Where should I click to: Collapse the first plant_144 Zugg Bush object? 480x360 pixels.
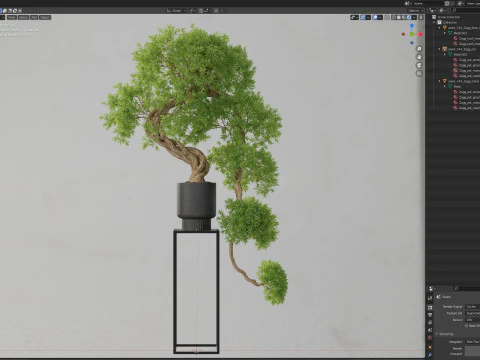point(440,28)
